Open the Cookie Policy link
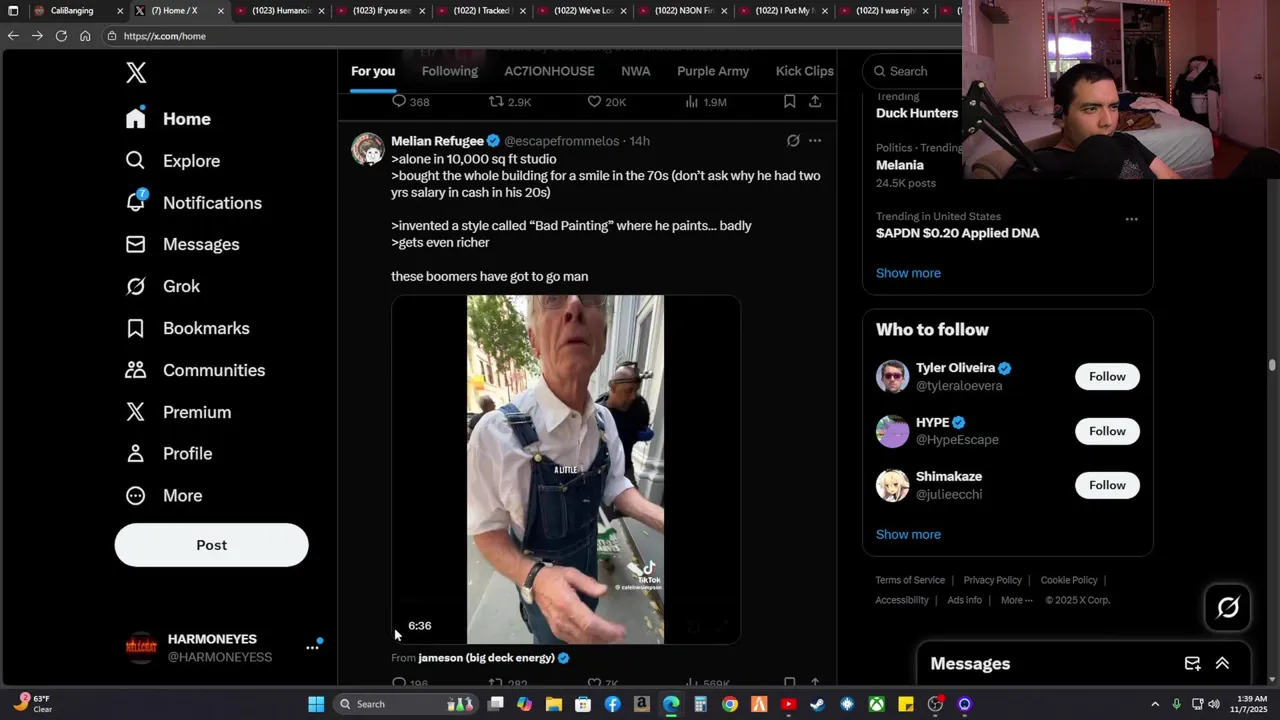Viewport: 1280px width, 720px height. tap(1069, 580)
